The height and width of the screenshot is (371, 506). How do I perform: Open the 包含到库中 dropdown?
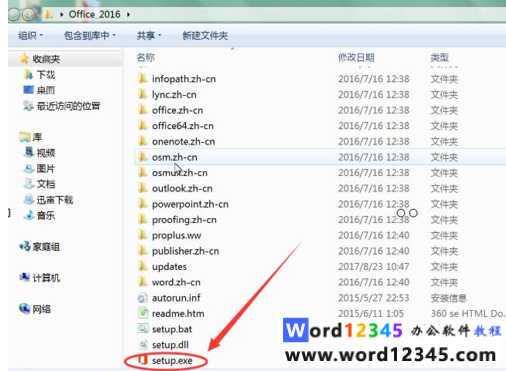pos(89,35)
